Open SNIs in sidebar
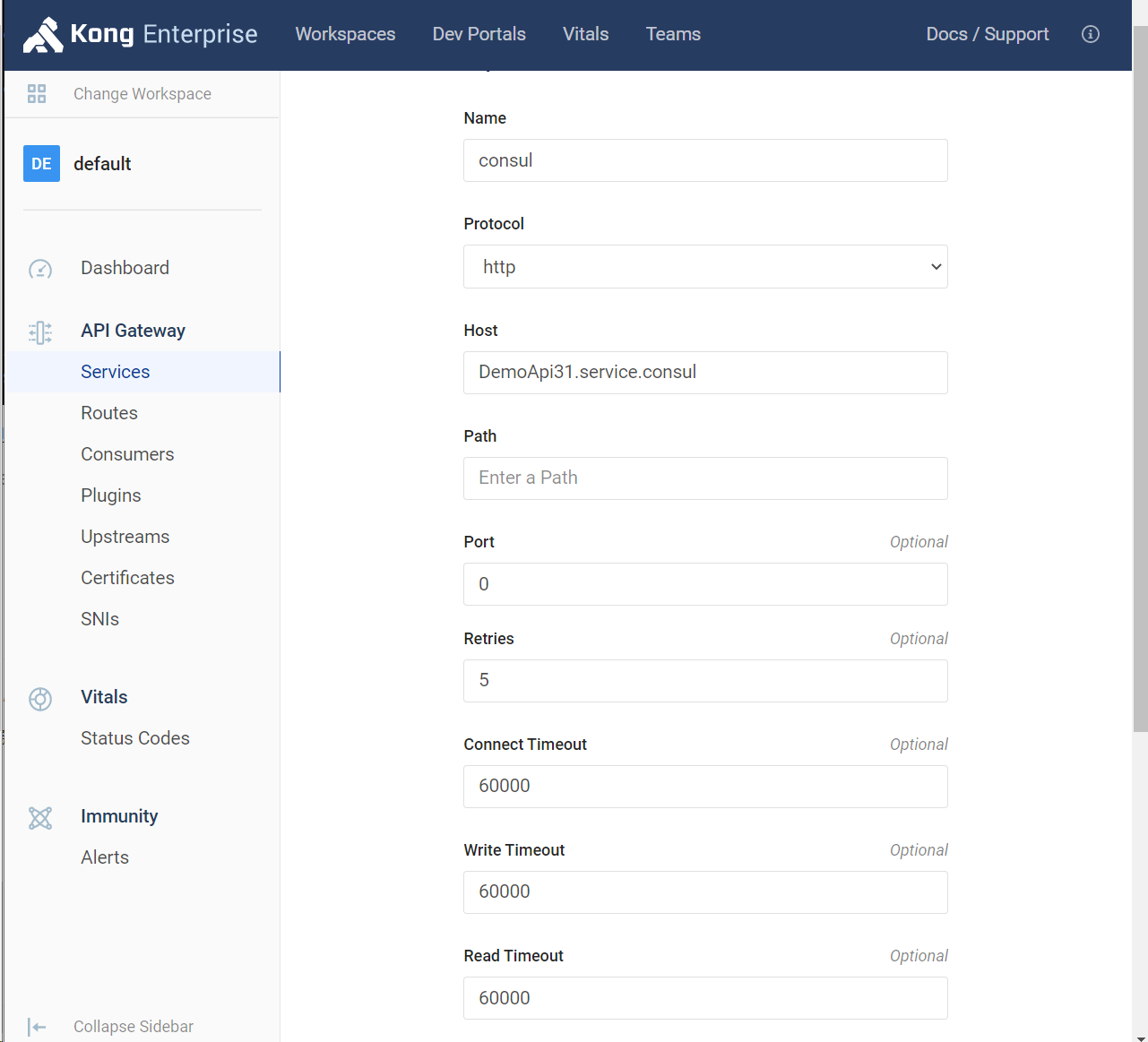Image resolution: width=1148 pixels, height=1042 pixels. tap(99, 619)
